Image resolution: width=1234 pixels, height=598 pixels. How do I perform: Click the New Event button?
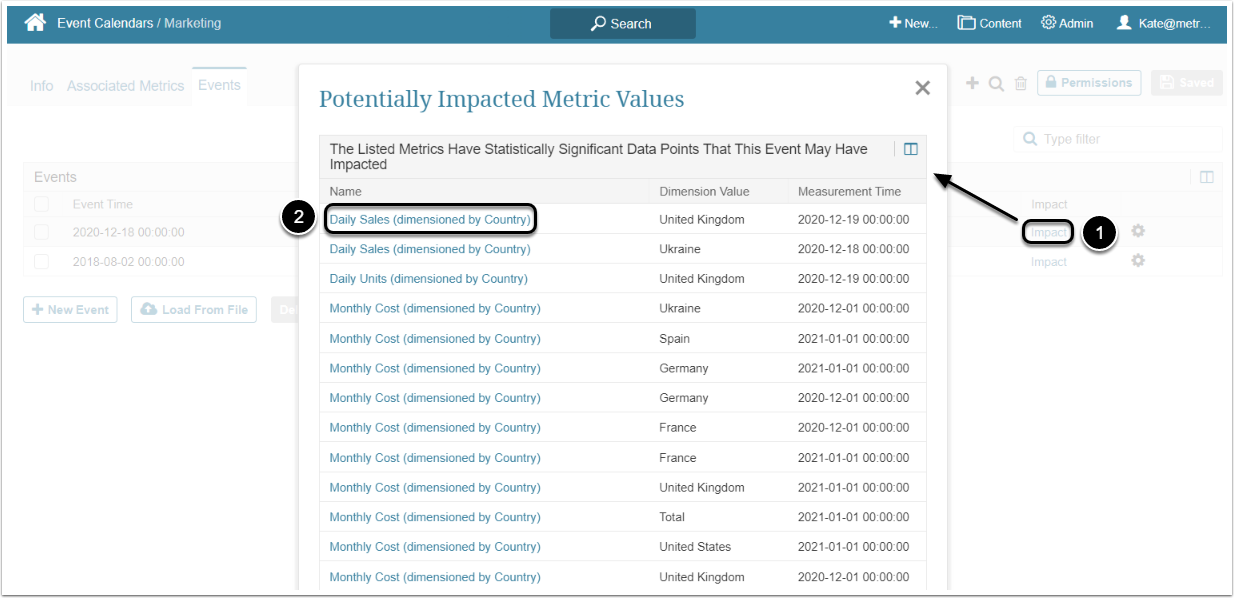(x=70, y=310)
